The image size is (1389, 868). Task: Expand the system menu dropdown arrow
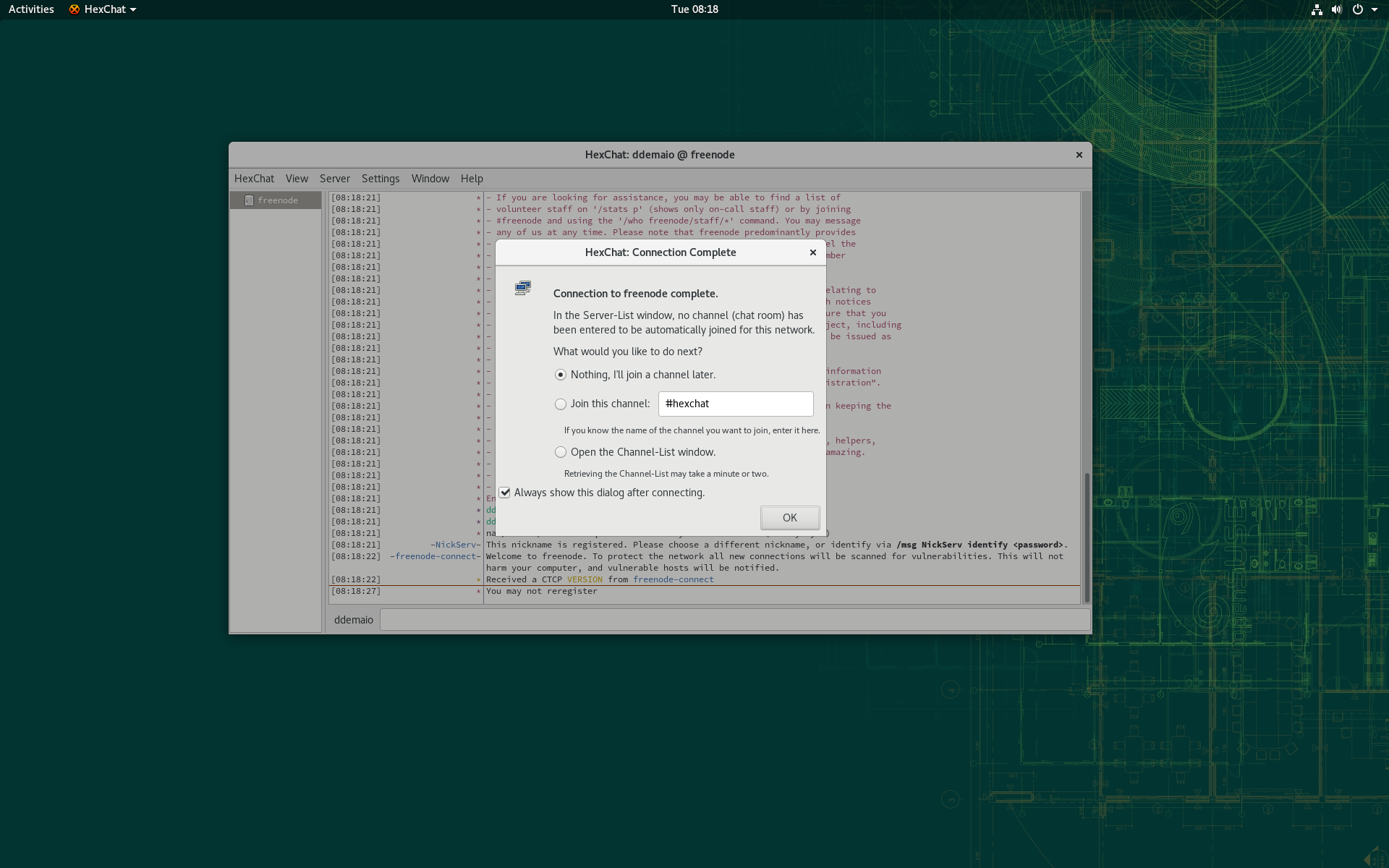click(1375, 9)
